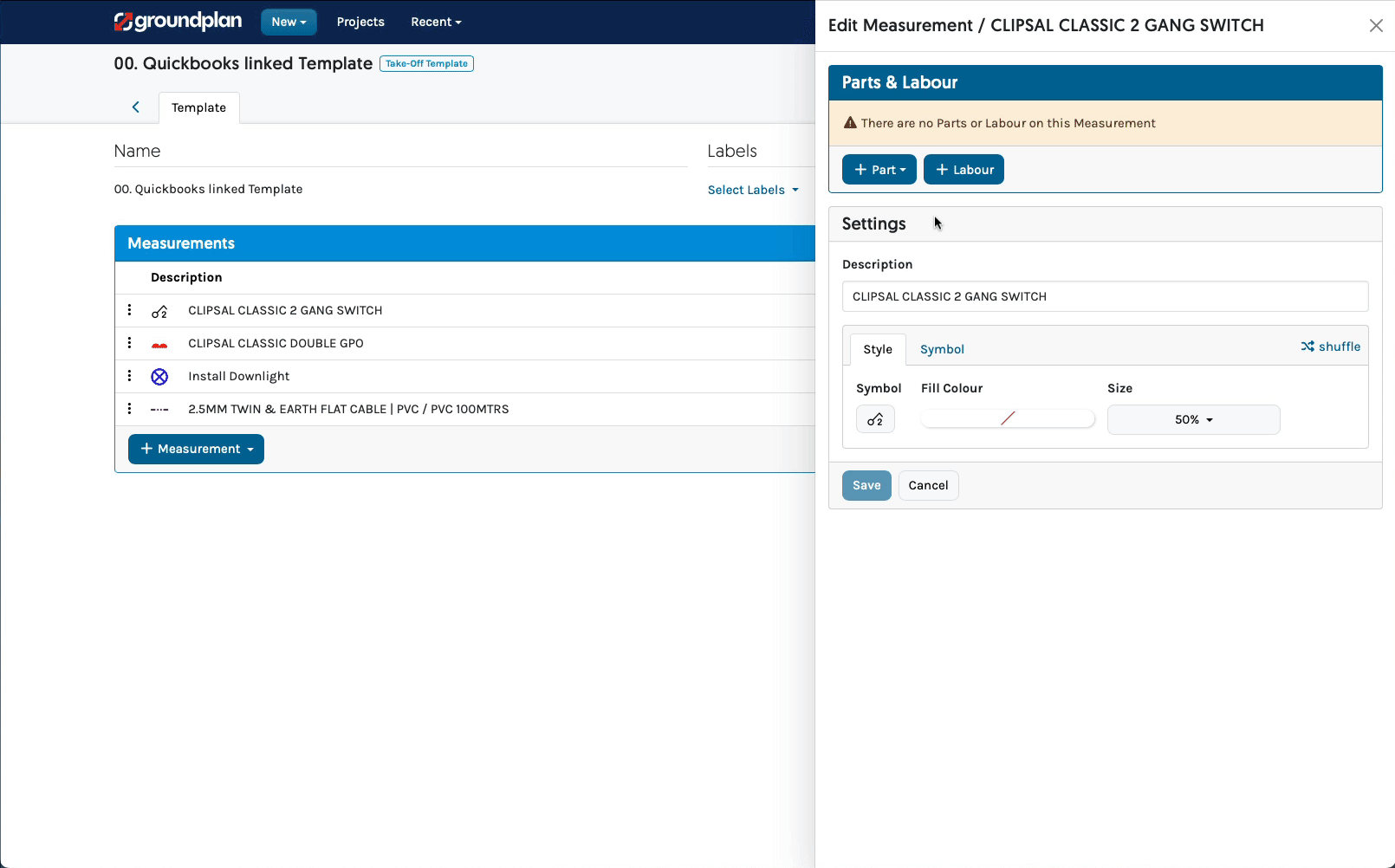Click the Description input field
This screenshot has width=1395, height=868.
[x=1105, y=296]
